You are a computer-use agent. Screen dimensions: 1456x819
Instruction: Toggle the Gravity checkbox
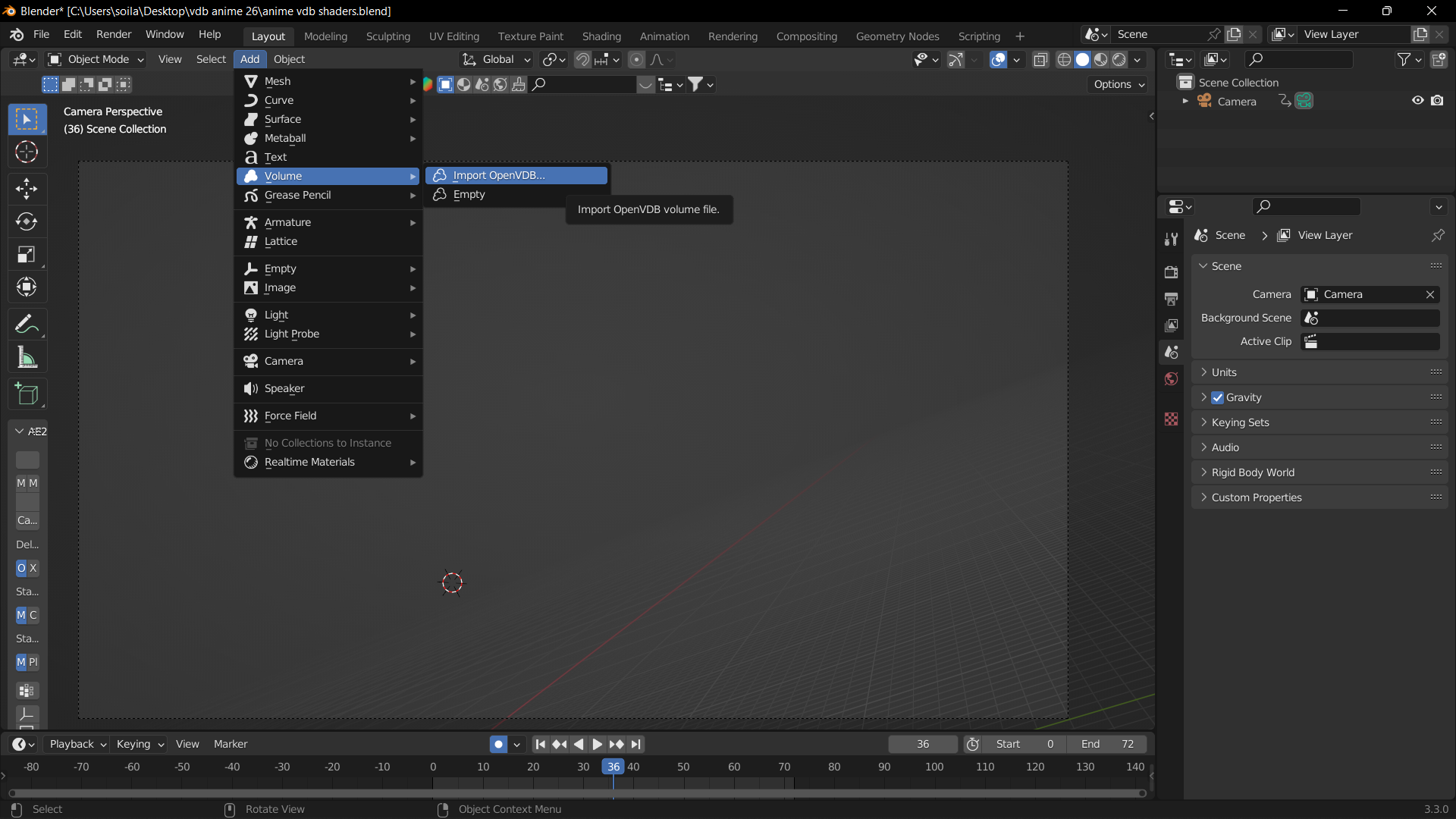click(x=1217, y=397)
